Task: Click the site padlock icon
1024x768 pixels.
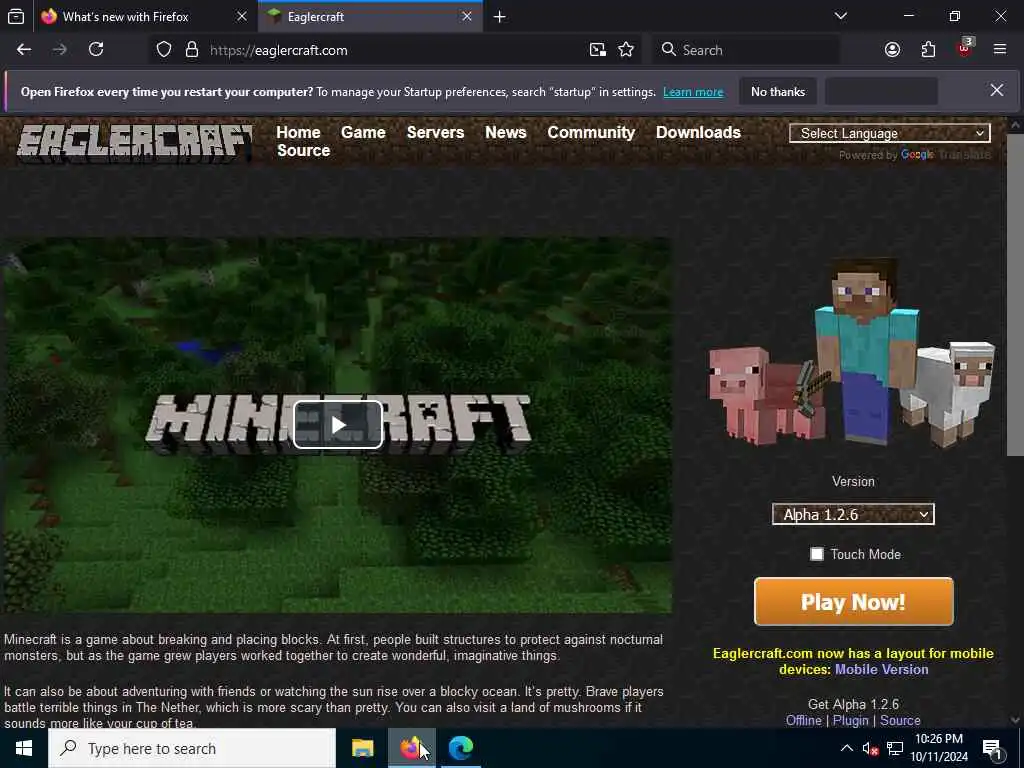Action: [191, 50]
